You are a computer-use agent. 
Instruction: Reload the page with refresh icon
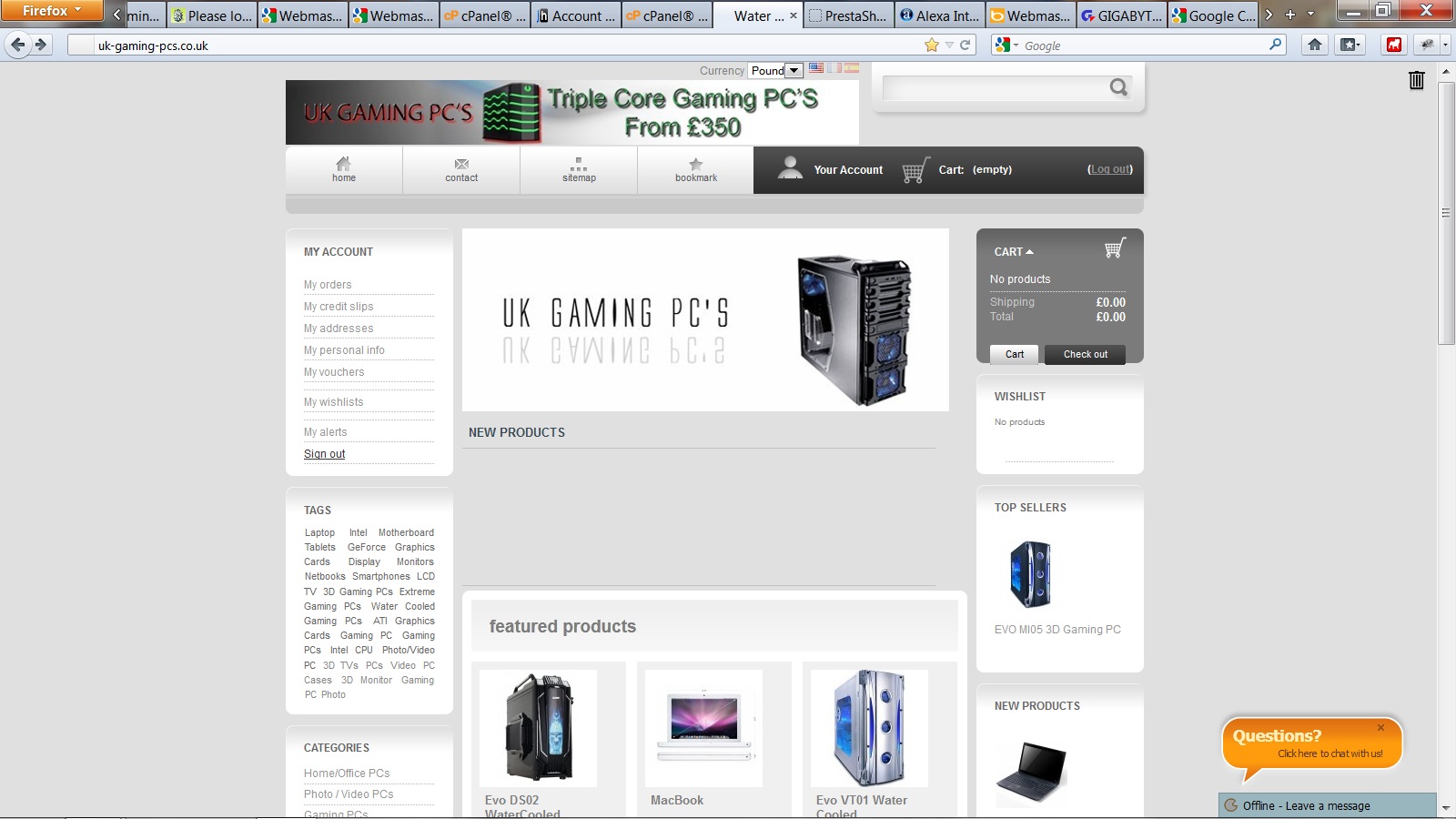pos(966,45)
